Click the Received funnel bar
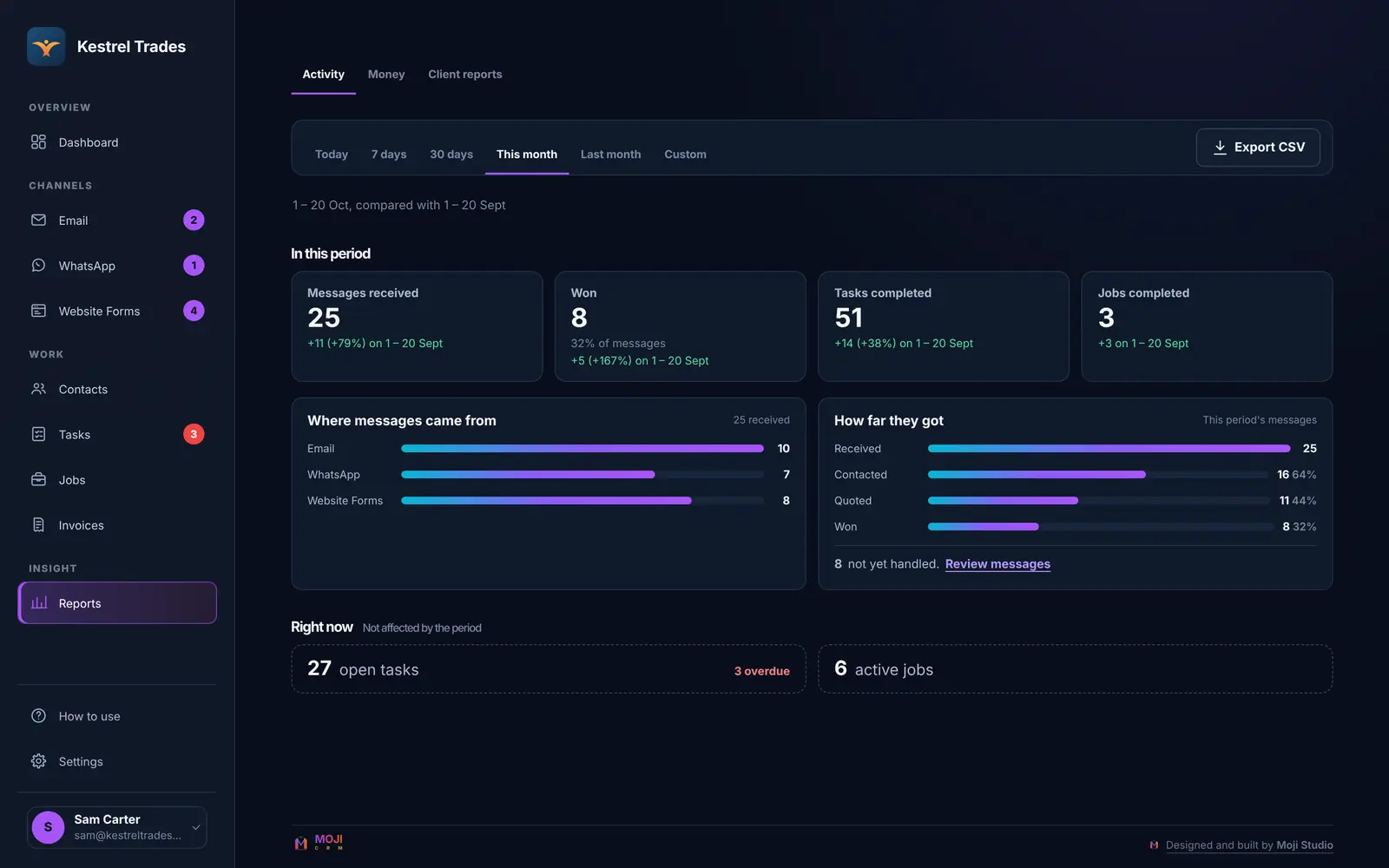Viewport: 1389px width, 868px height. (1109, 449)
